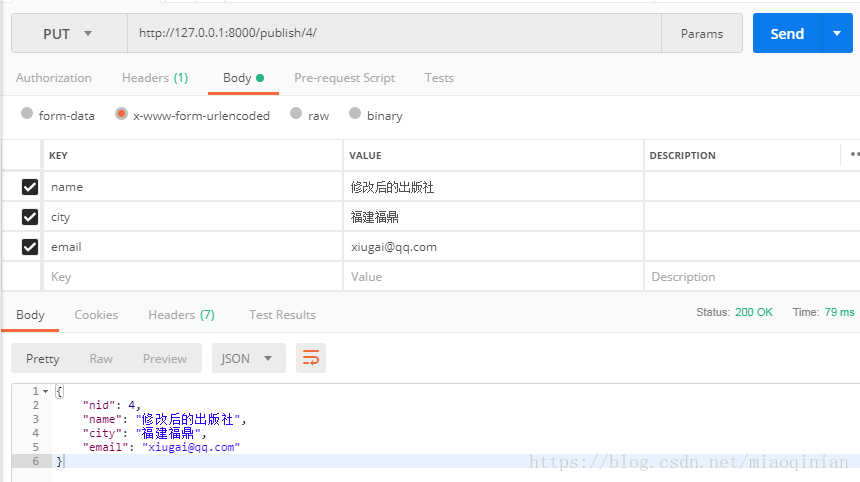
Task: Choose the x-www-form-urlencoded radio option
Action: tap(121, 114)
